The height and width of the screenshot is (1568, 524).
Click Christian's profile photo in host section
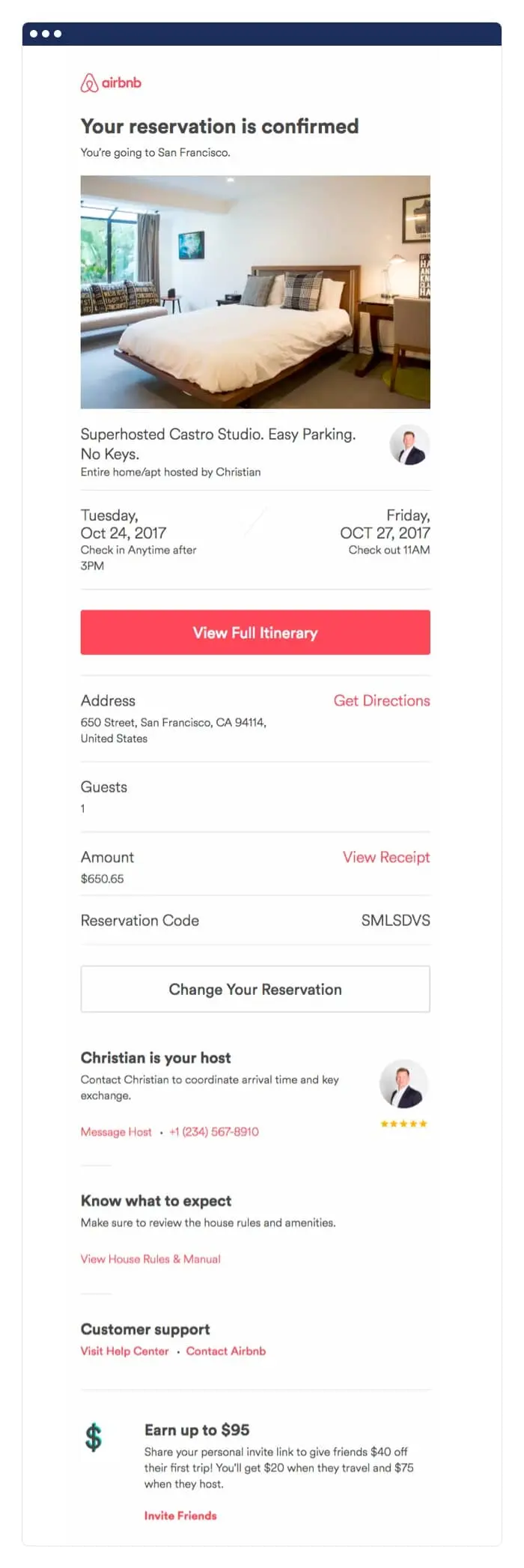point(403,1083)
